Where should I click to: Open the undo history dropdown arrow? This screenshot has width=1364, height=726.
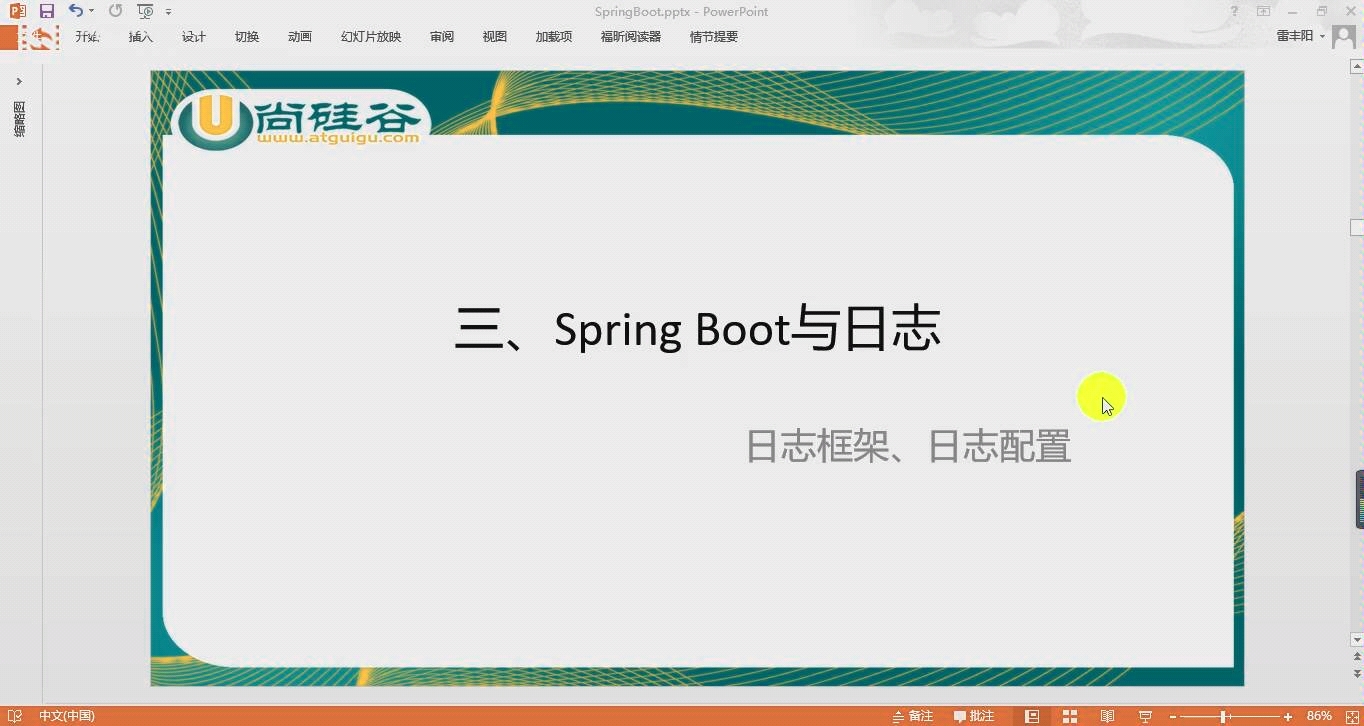click(91, 11)
